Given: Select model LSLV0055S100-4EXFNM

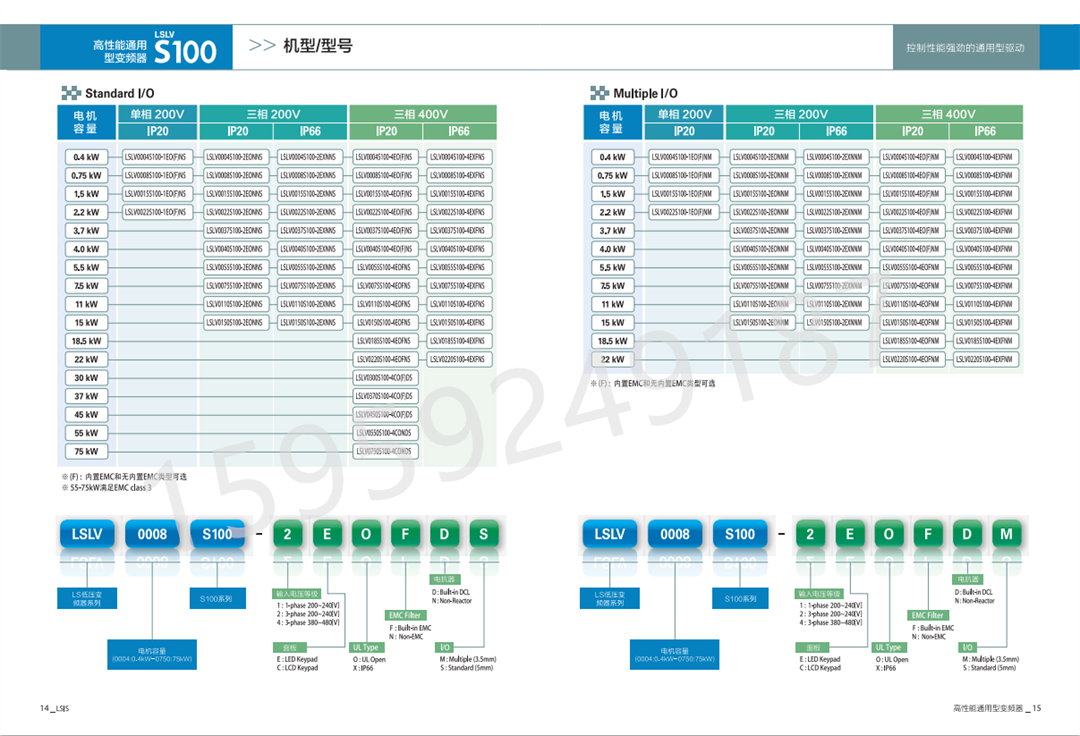Looking at the screenshot, I should (984, 267).
